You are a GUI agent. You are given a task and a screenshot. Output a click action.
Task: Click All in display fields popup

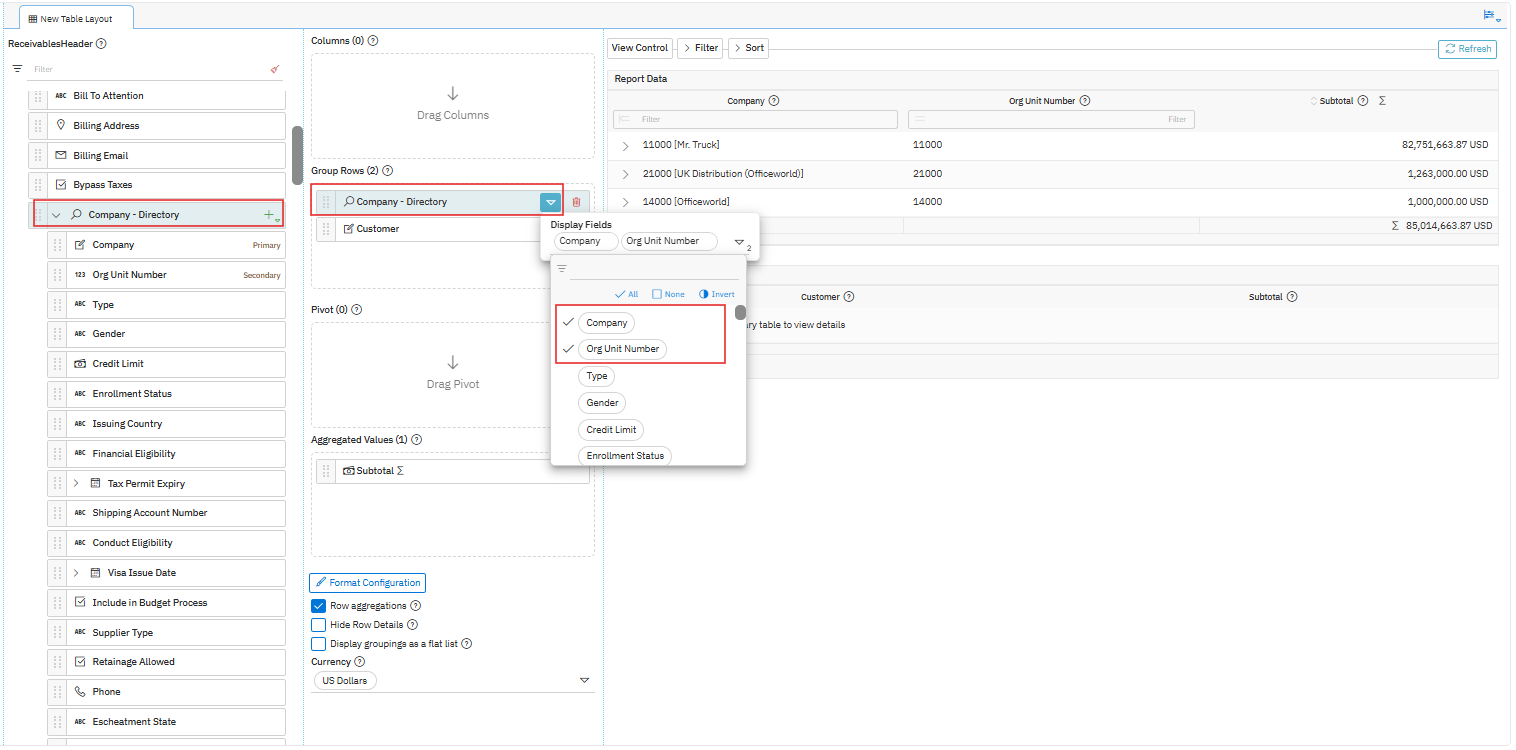click(626, 295)
